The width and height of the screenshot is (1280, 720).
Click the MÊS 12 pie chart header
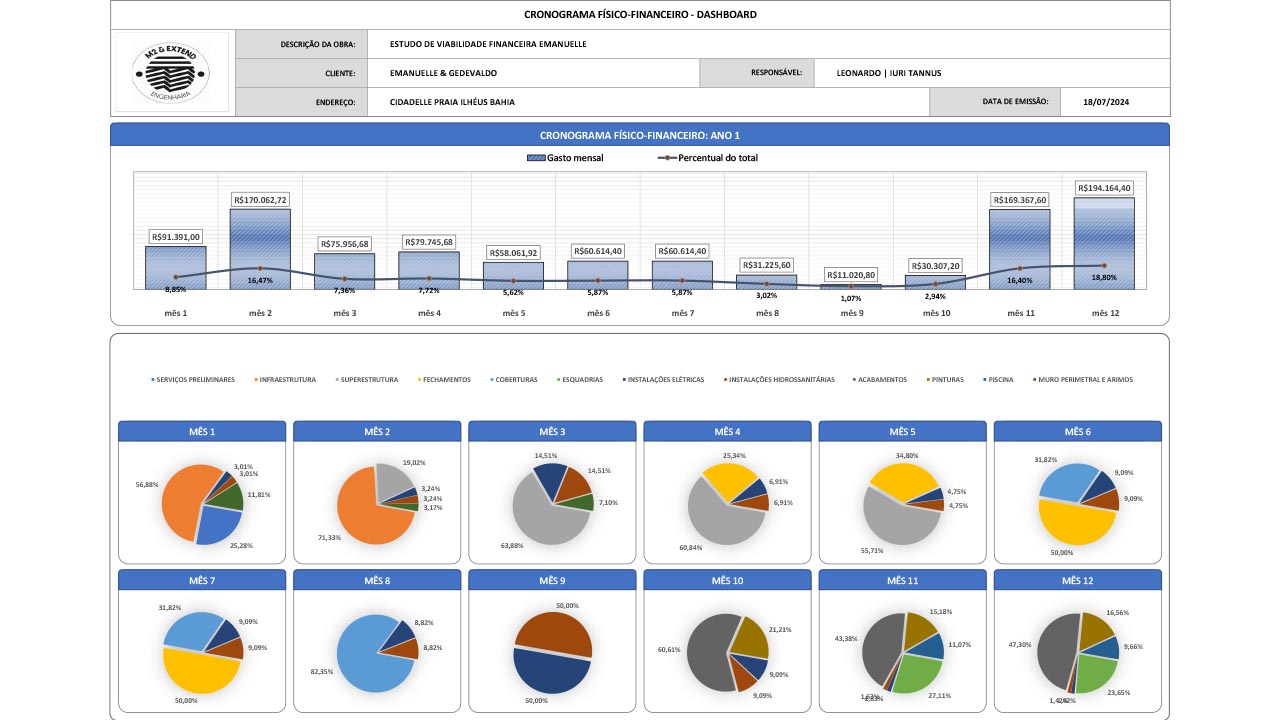(x=1077, y=581)
